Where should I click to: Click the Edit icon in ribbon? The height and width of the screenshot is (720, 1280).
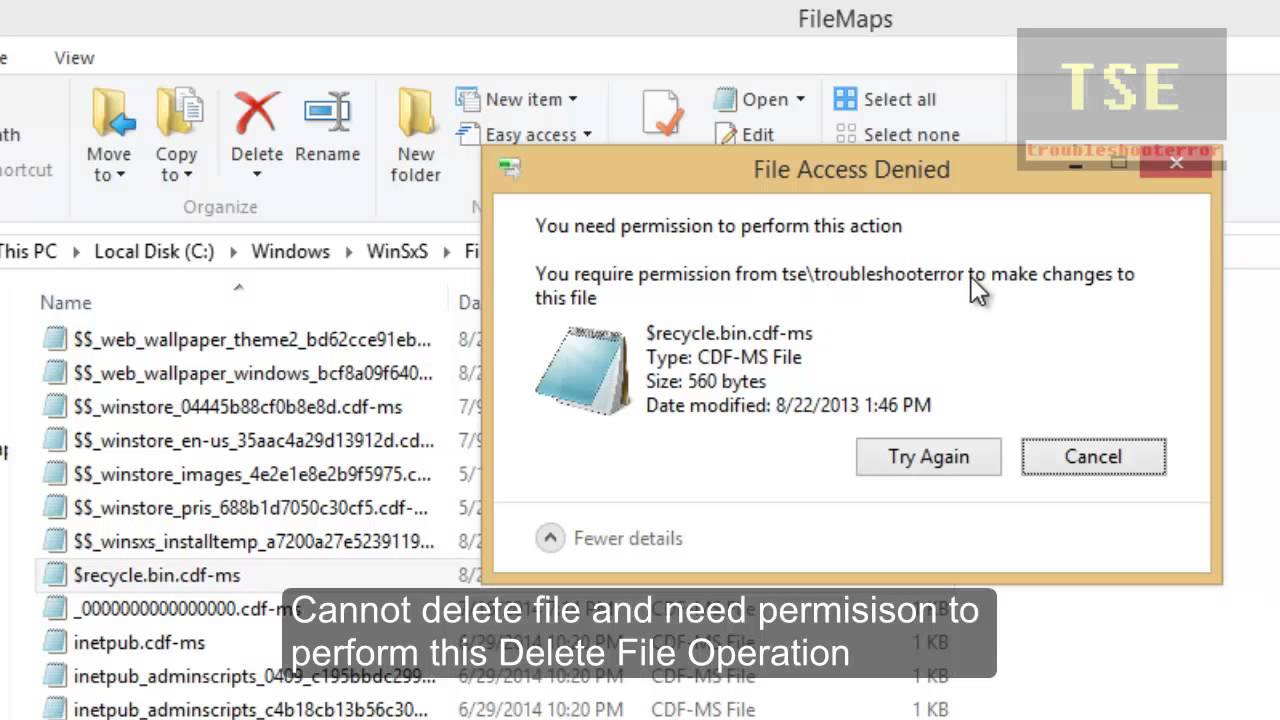coord(727,134)
